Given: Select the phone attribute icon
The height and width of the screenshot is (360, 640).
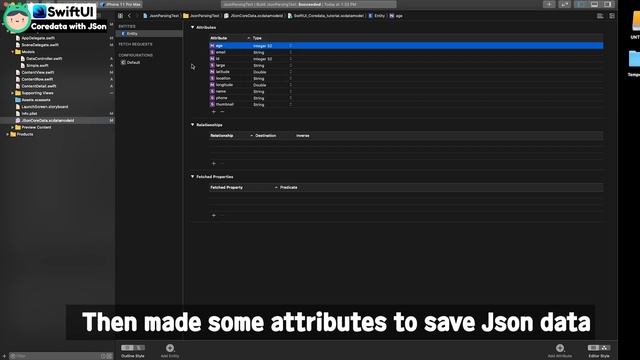Looking at the screenshot, I should [x=212, y=98].
